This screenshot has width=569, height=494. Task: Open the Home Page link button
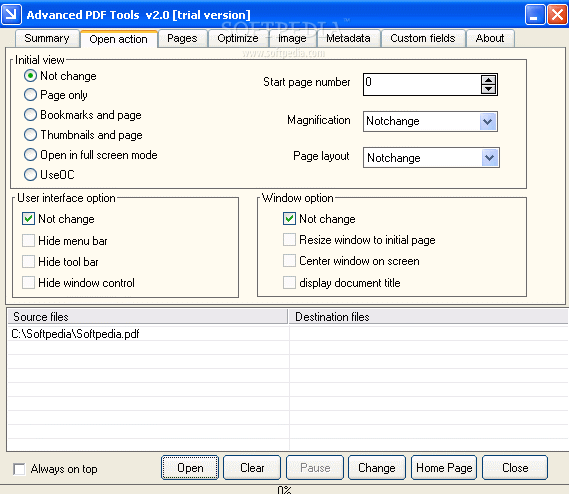(444, 468)
